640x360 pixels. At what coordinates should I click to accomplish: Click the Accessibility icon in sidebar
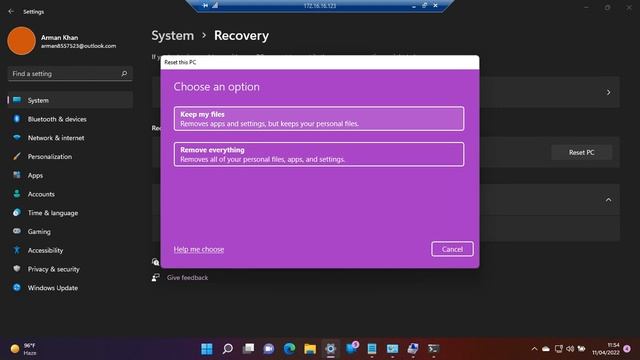(x=17, y=250)
